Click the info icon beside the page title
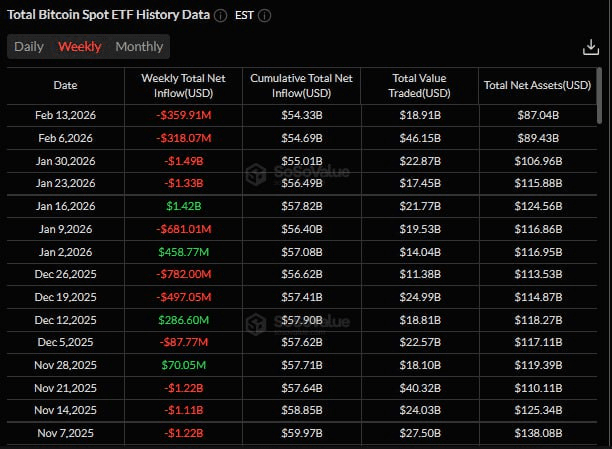 pyautogui.click(x=221, y=16)
